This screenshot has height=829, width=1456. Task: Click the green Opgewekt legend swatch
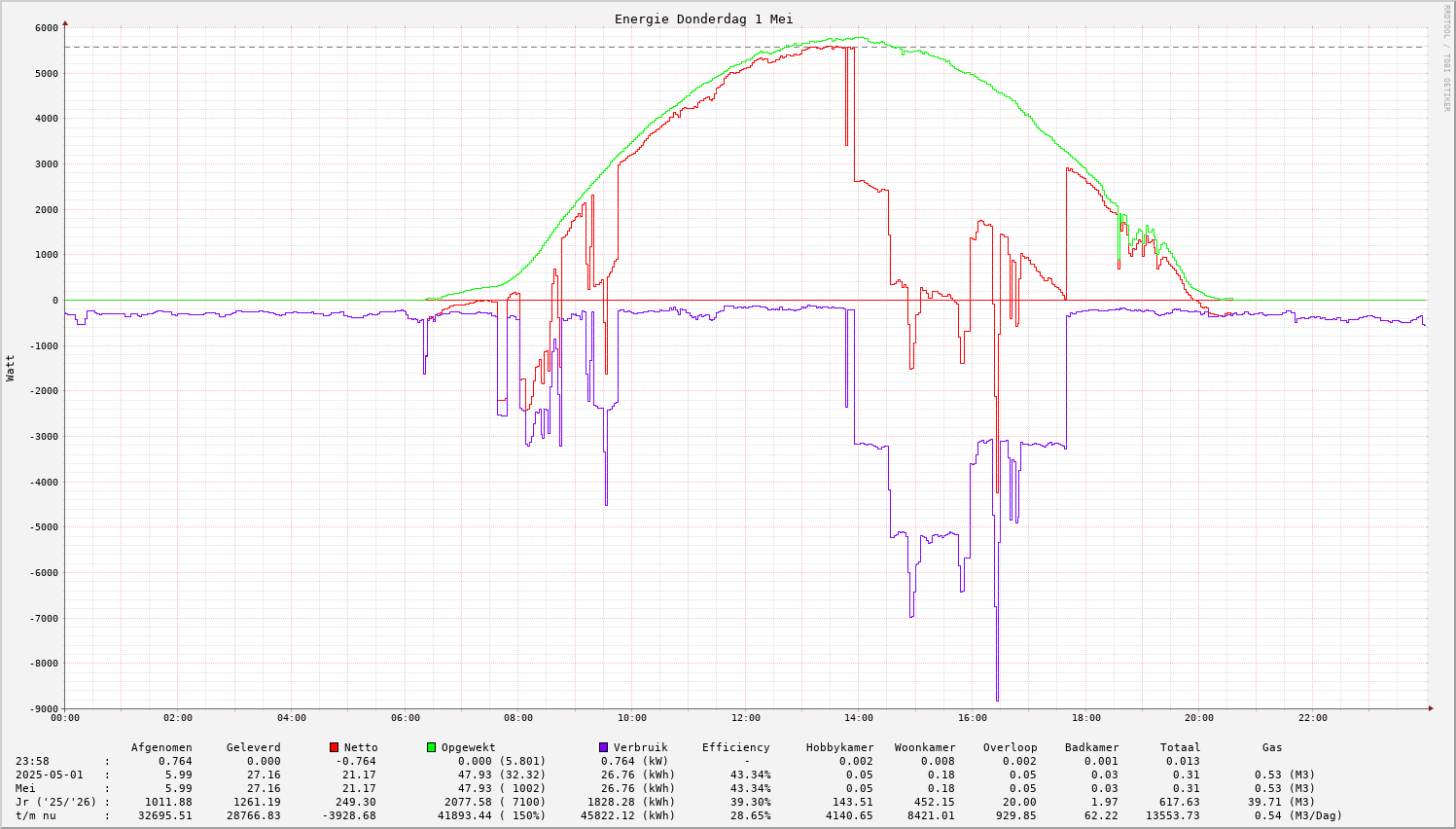(x=431, y=747)
